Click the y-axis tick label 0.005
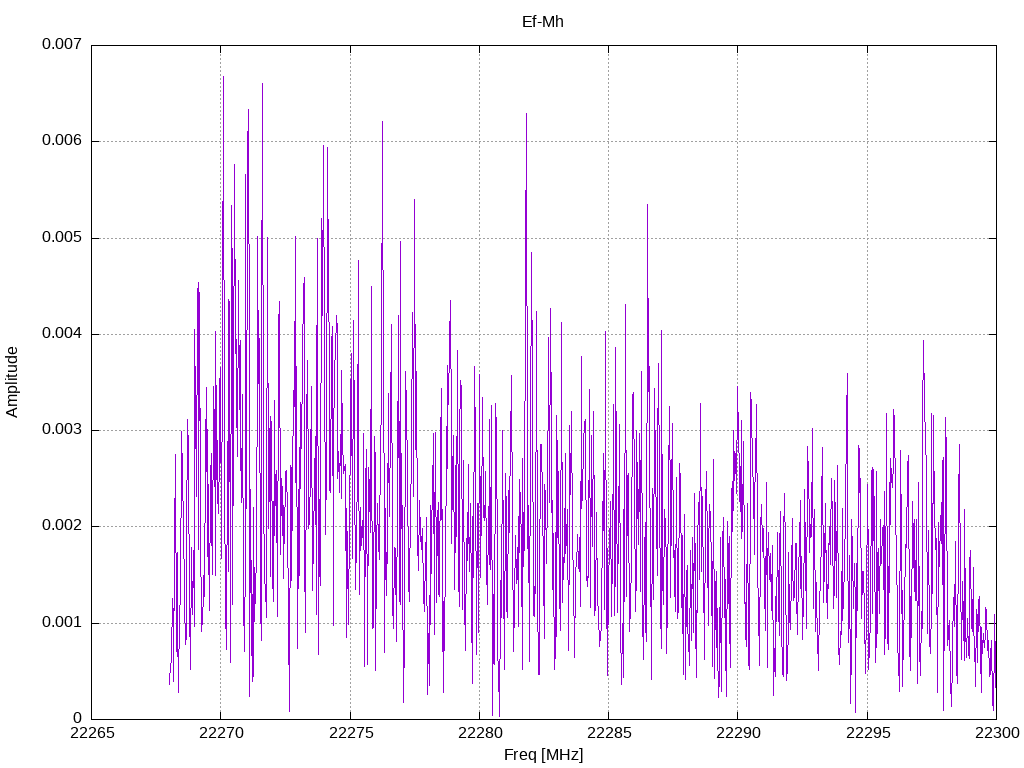Screen dimensions: 1024x768 click(x=62, y=237)
